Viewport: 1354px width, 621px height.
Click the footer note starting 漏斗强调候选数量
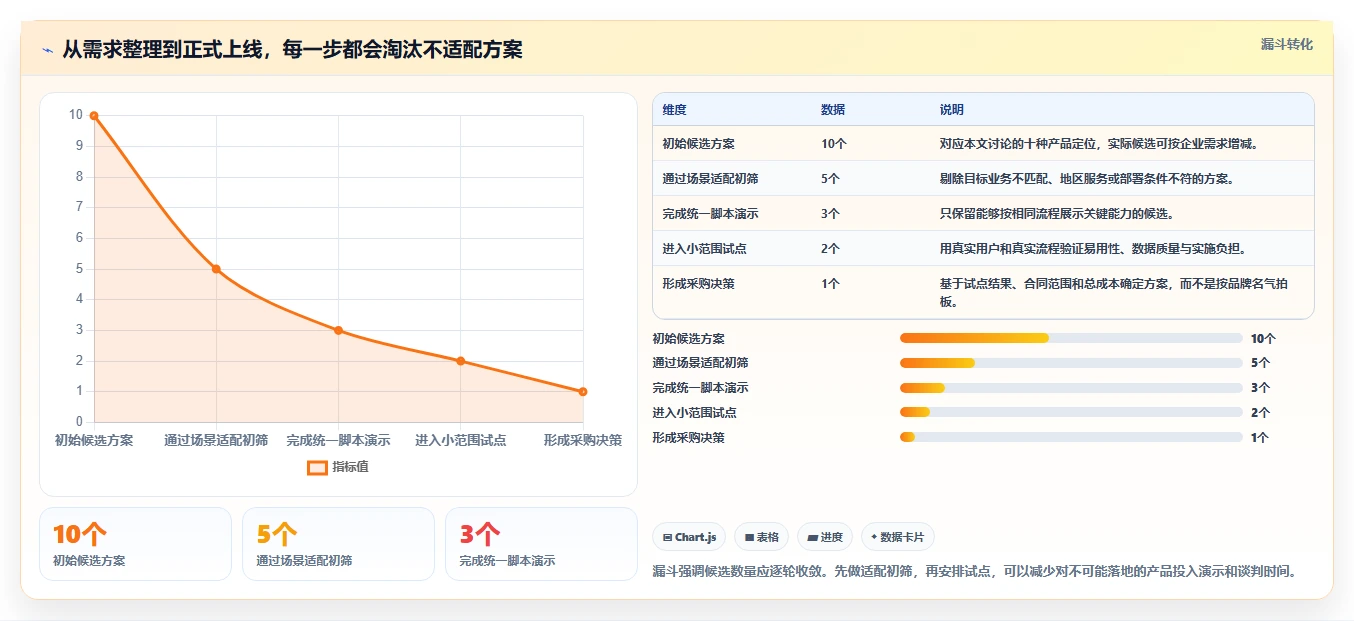coord(975,571)
